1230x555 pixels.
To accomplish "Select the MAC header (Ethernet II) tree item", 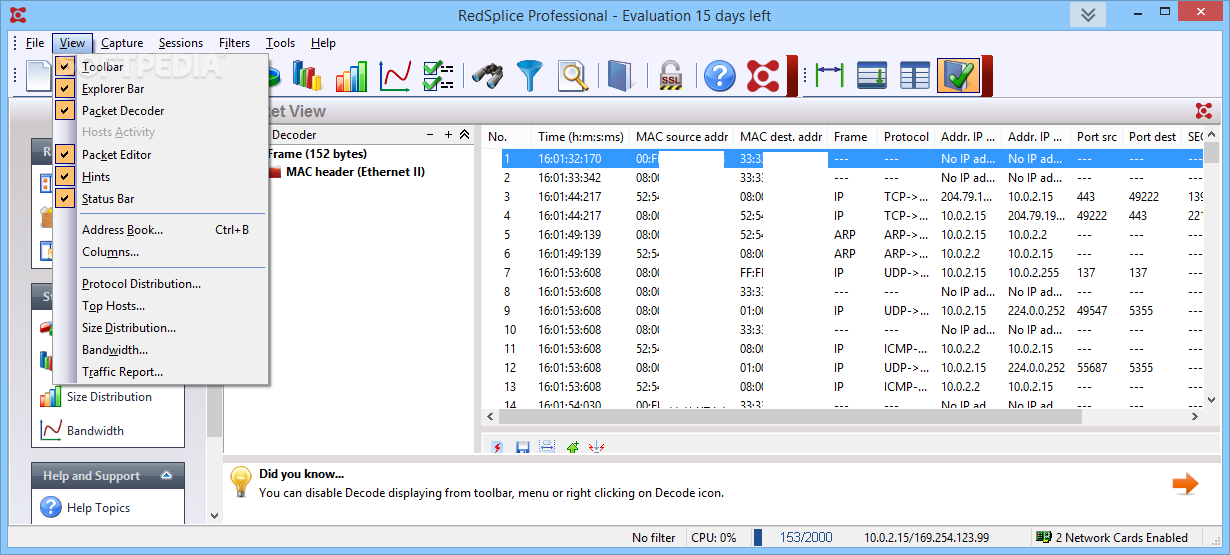I will point(355,172).
